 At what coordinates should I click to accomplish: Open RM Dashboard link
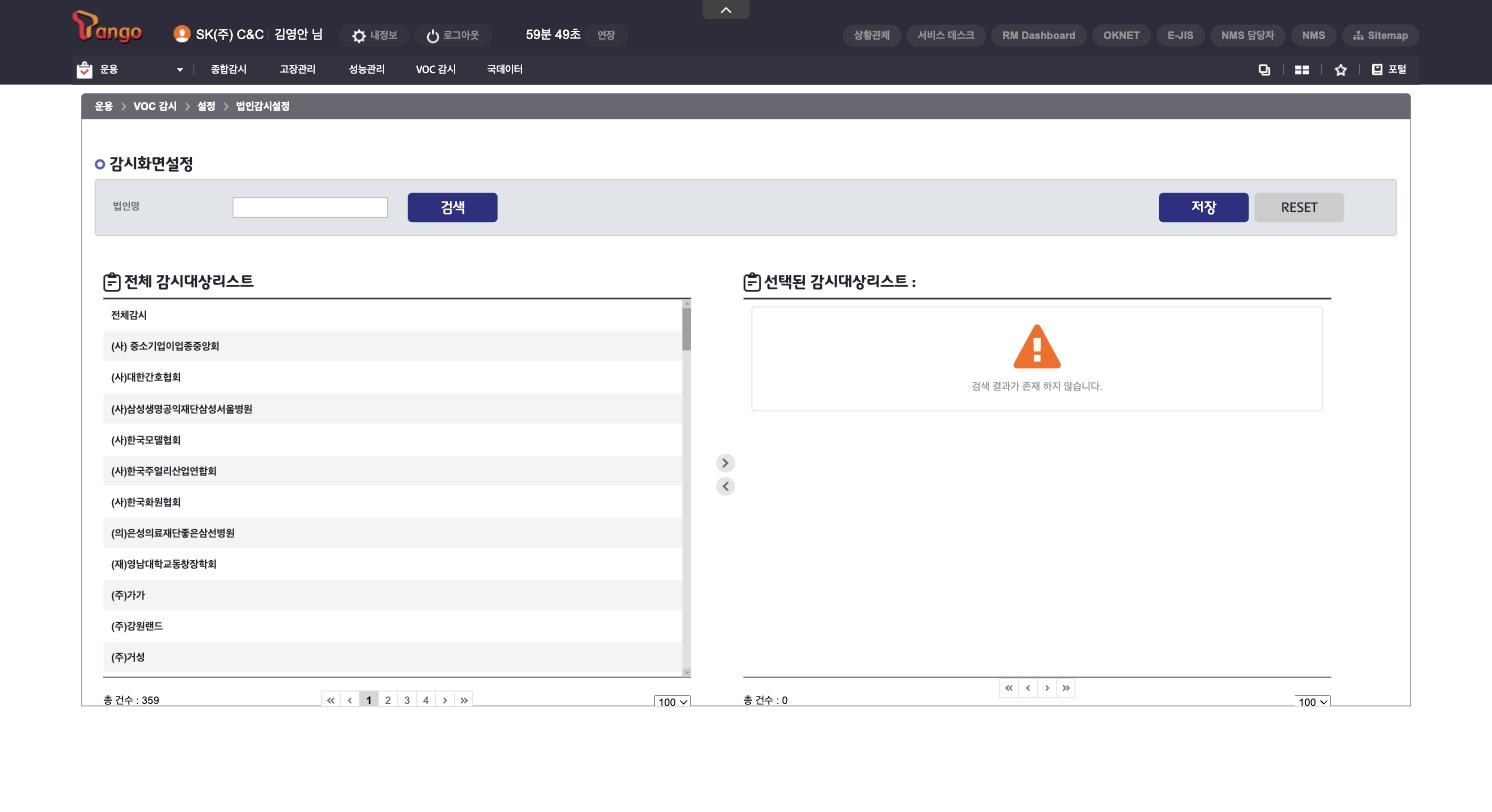point(1039,35)
